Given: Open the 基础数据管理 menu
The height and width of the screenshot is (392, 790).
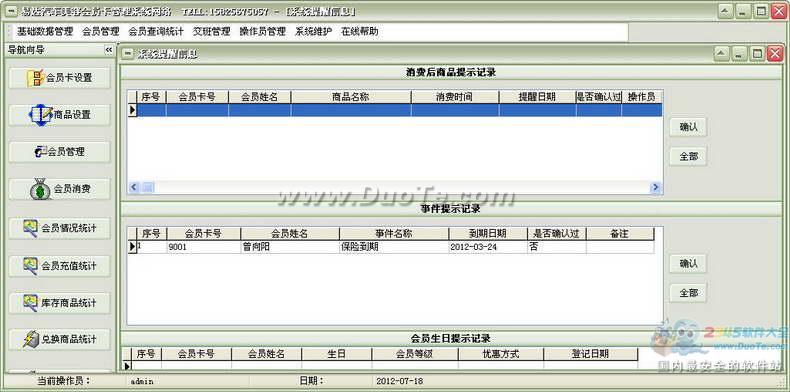Looking at the screenshot, I should coord(45,31).
